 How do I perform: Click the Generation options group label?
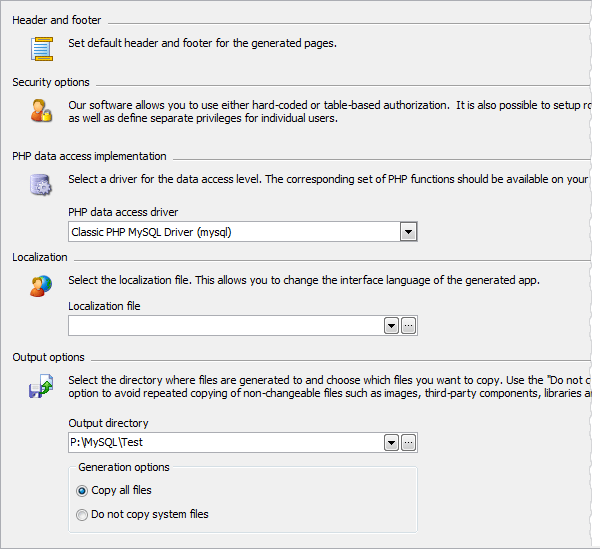tap(124, 467)
